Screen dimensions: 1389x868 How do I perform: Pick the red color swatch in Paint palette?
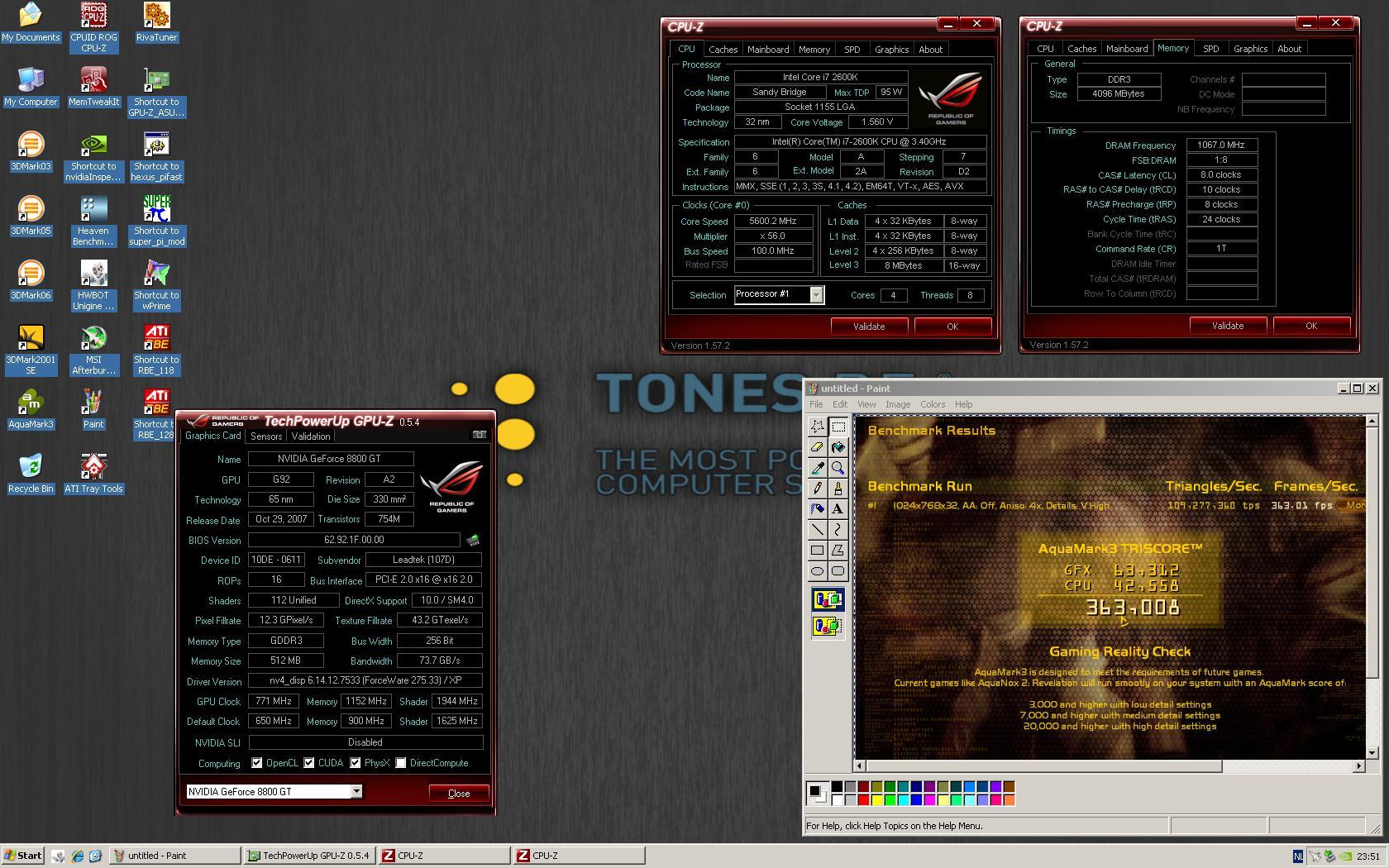click(863, 799)
